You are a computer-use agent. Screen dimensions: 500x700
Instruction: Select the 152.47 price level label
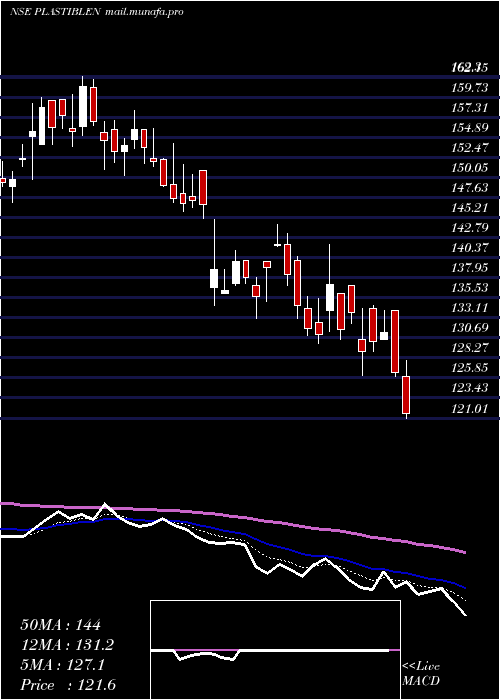click(x=469, y=147)
